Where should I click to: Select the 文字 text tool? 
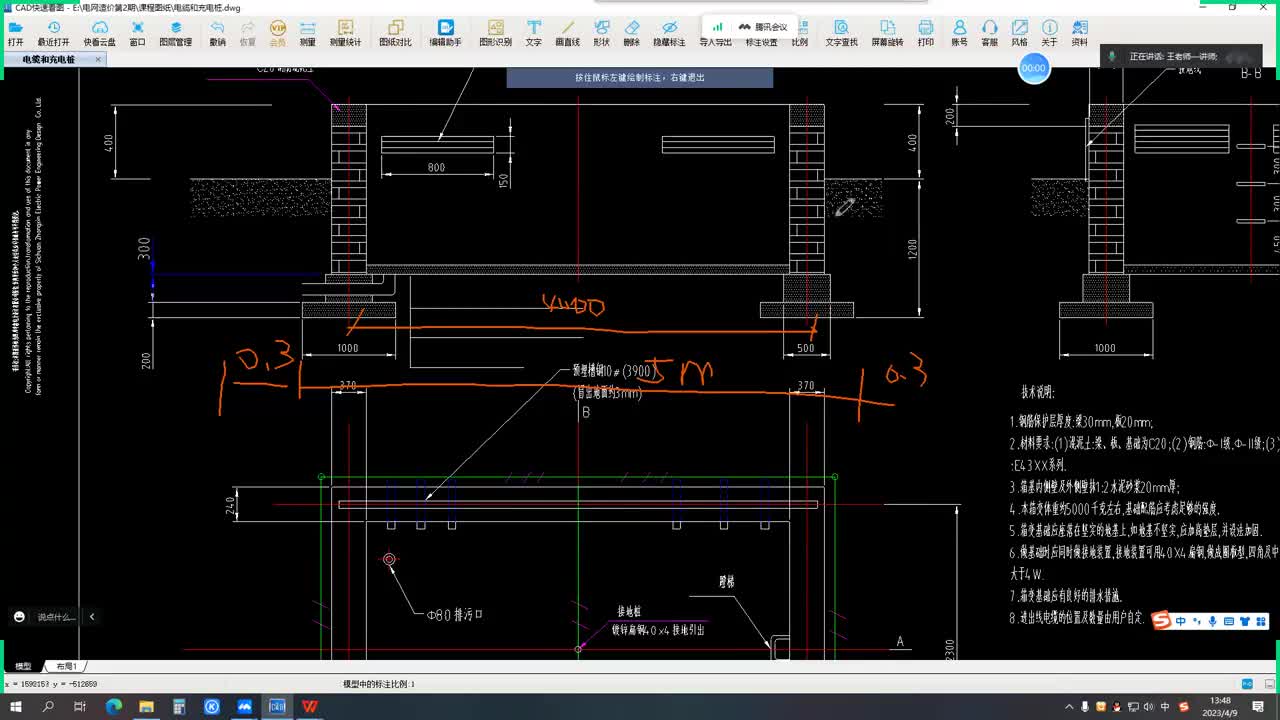tap(534, 34)
